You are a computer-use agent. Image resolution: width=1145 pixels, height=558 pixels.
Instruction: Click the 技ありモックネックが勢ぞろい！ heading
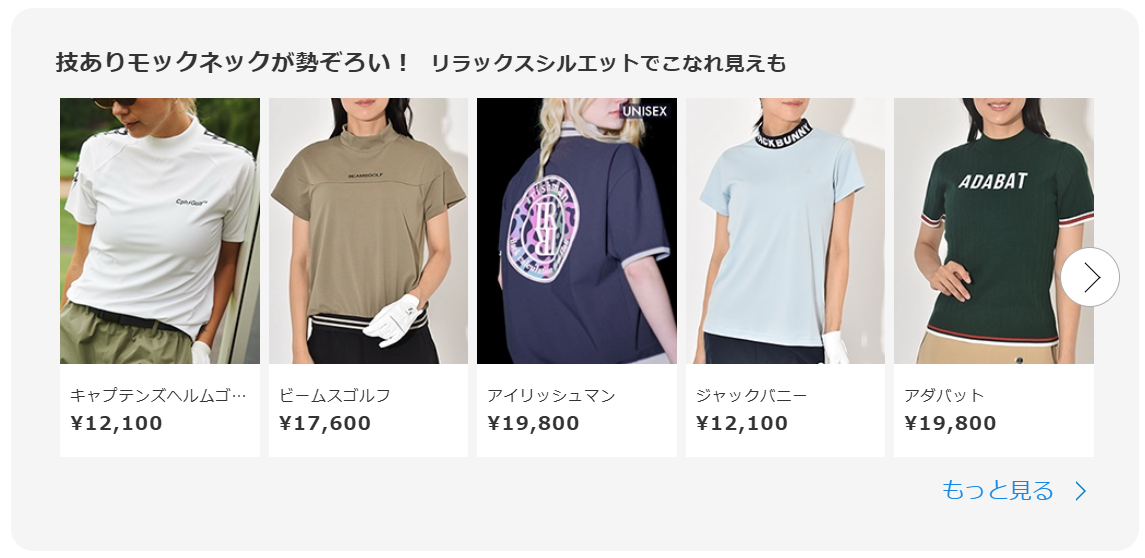click(x=234, y=63)
